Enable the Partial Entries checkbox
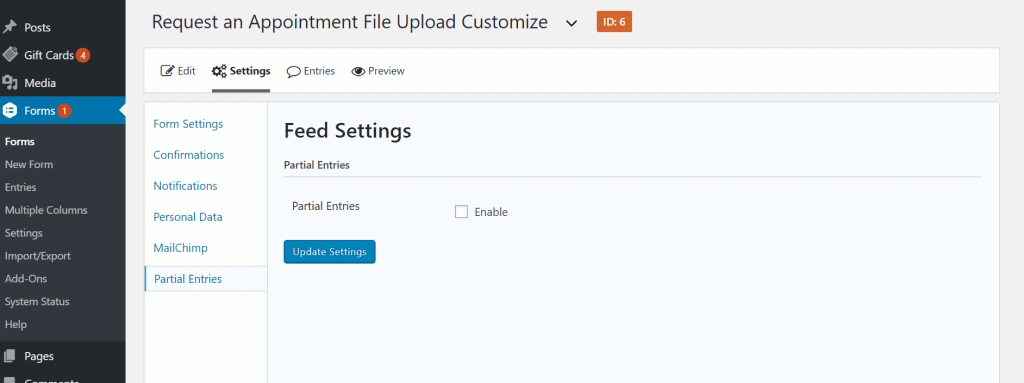Screen dimensions: 1024x383 [x=462, y=212]
